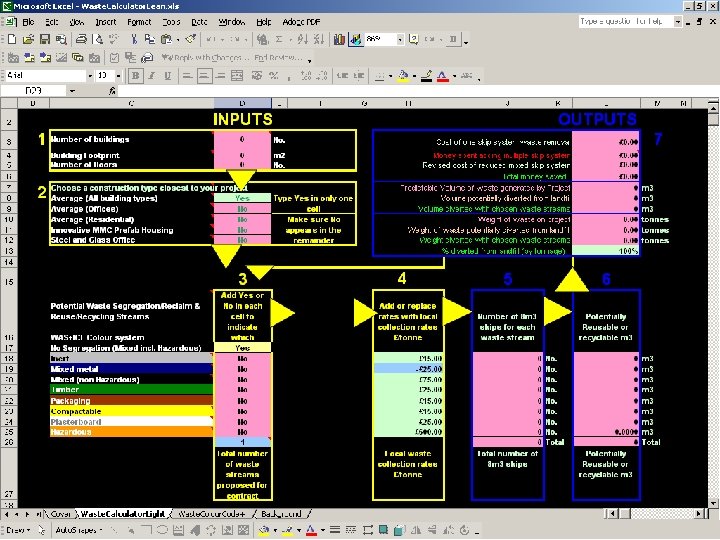Click the Line Color swatch on Drawing toolbar
The height and width of the screenshot is (540, 720).
click(288, 530)
